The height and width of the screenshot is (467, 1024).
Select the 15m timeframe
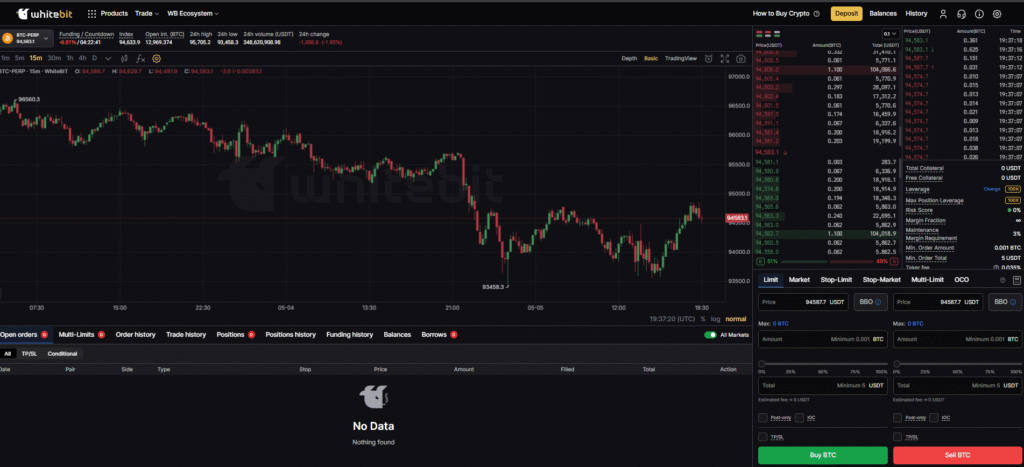point(36,58)
